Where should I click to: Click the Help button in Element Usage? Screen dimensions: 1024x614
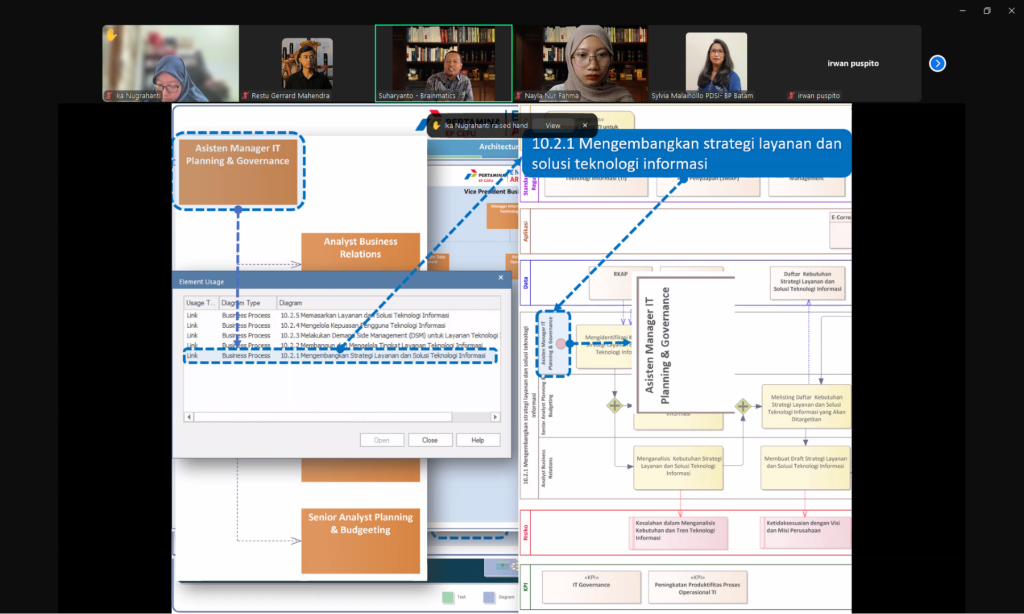477,440
